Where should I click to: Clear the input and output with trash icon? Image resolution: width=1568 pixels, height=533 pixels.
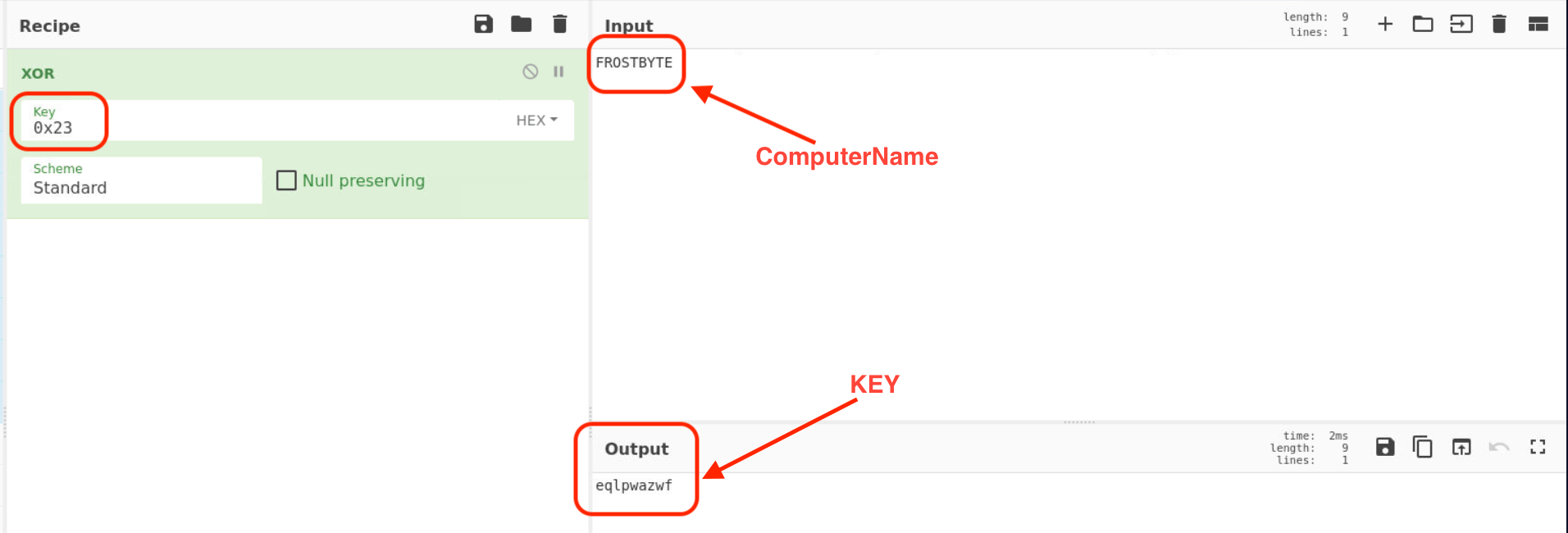[1499, 24]
